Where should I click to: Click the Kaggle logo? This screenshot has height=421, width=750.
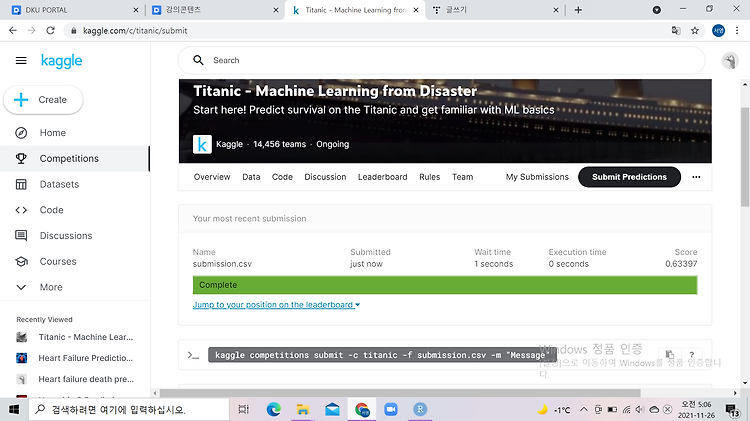click(61, 61)
